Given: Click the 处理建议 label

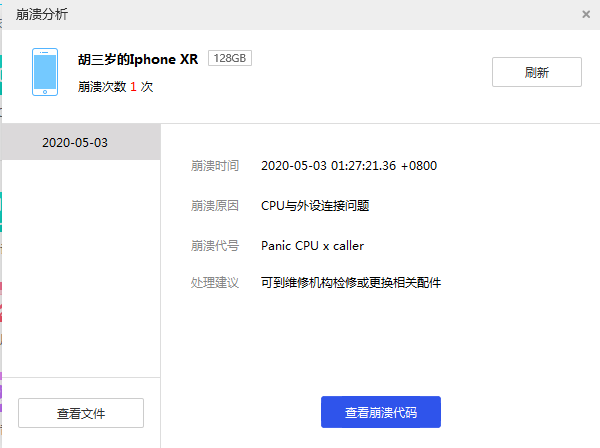Looking at the screenshot, I should point(215,283).
